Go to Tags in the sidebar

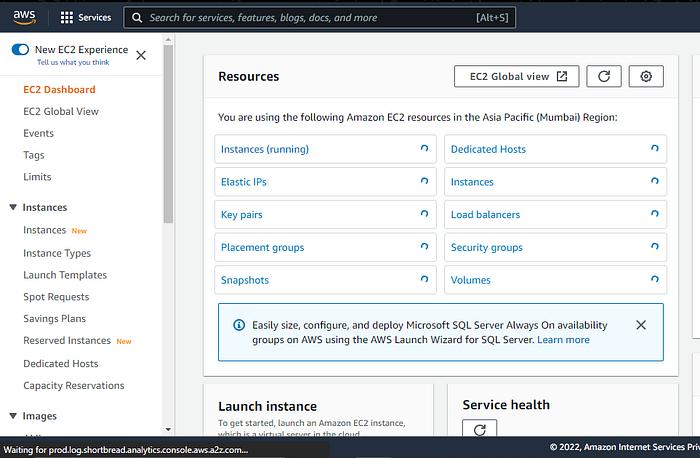pyautogui.click(x=34, y=155)
